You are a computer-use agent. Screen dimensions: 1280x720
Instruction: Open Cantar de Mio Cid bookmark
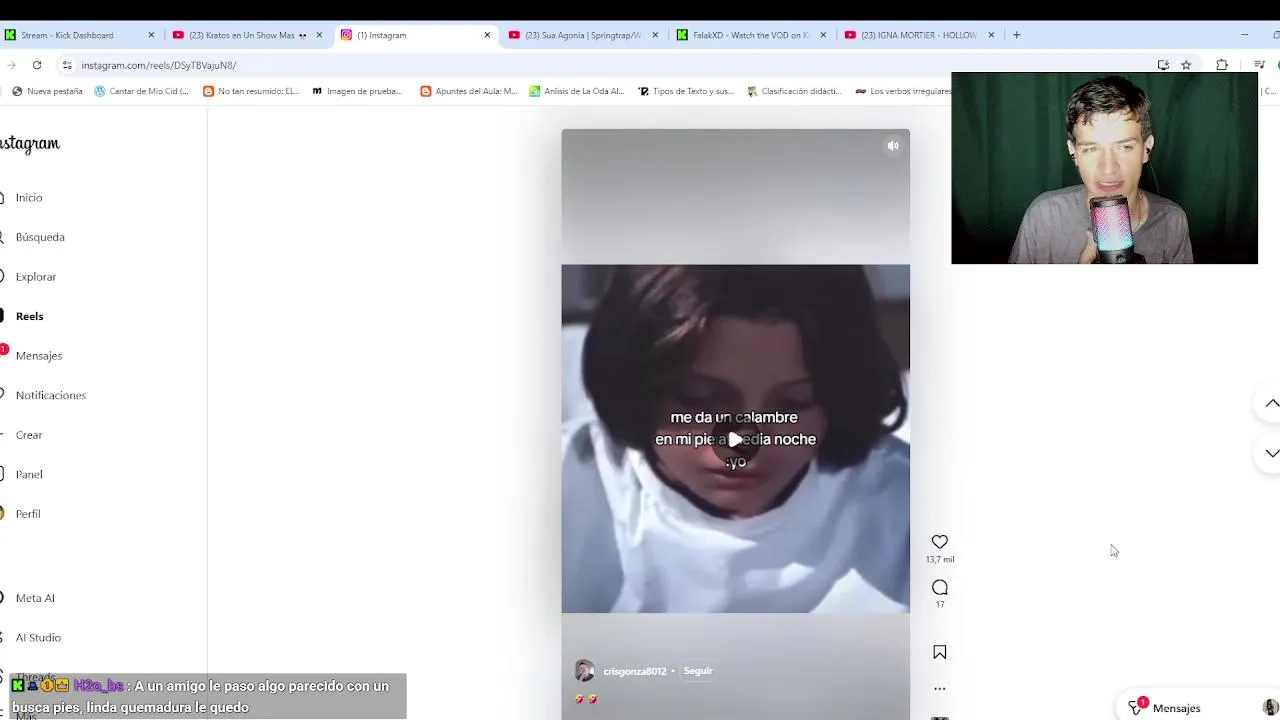(x=141, y=91)
